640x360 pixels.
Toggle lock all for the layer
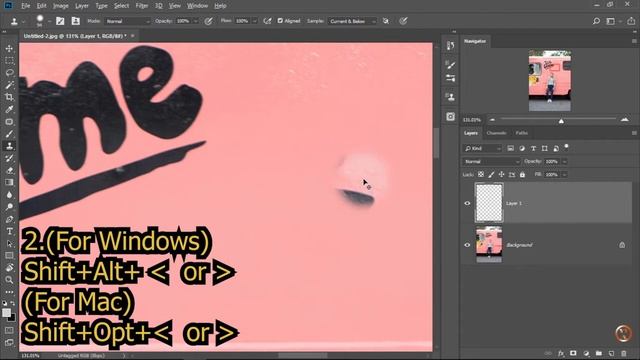(x=522, y=174)
